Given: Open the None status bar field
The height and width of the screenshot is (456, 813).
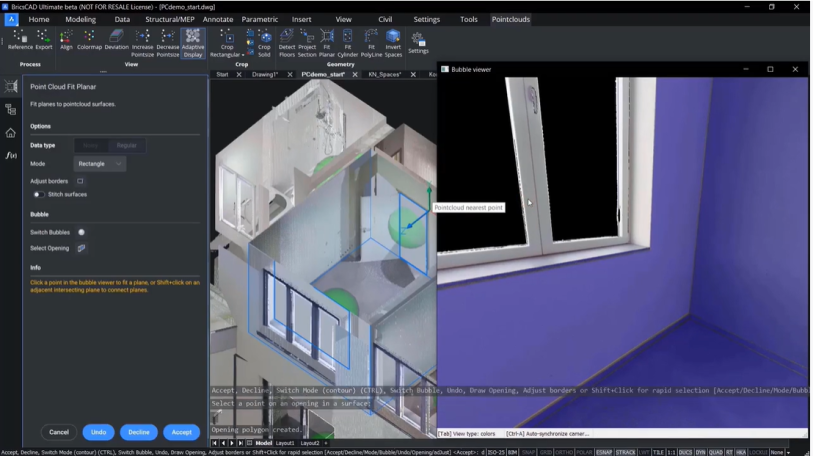Looking at the screenshot, I should point(777,452).
